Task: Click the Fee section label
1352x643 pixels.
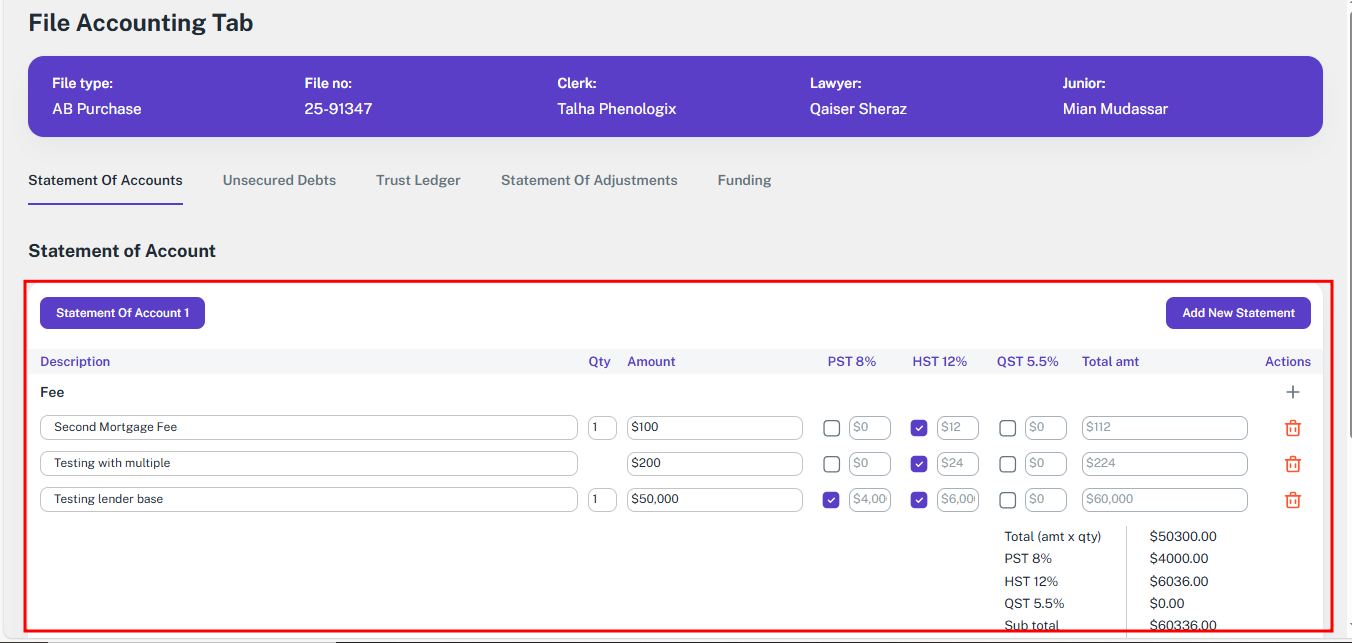Action: [52, 393]
